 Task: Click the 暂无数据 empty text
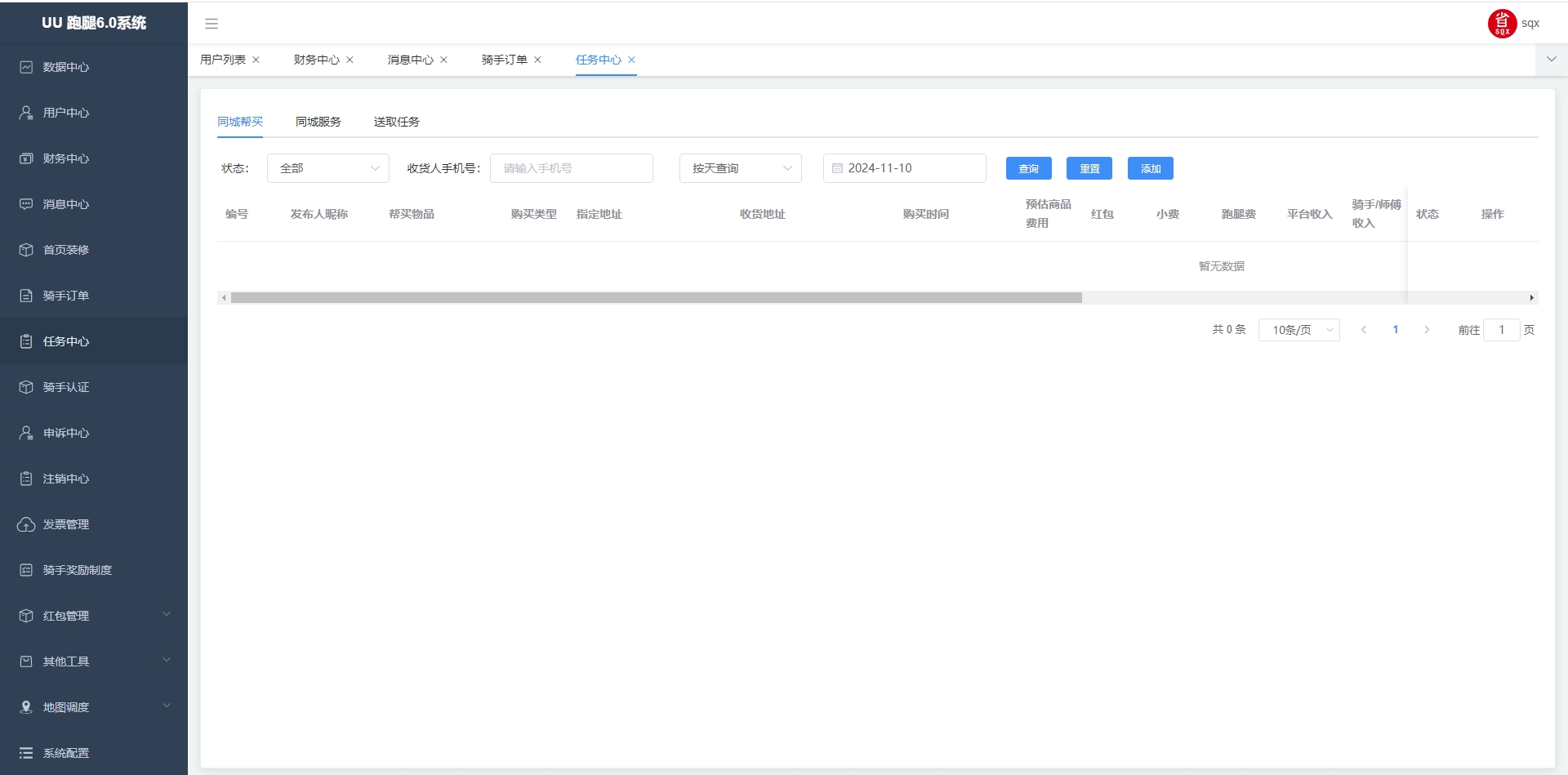[1222, 266]
